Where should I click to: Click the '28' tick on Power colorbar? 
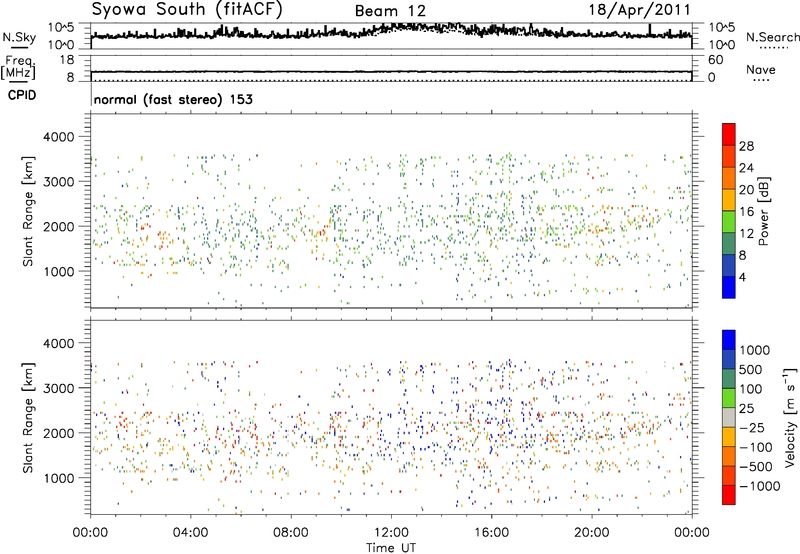click(x=746, y=146)
